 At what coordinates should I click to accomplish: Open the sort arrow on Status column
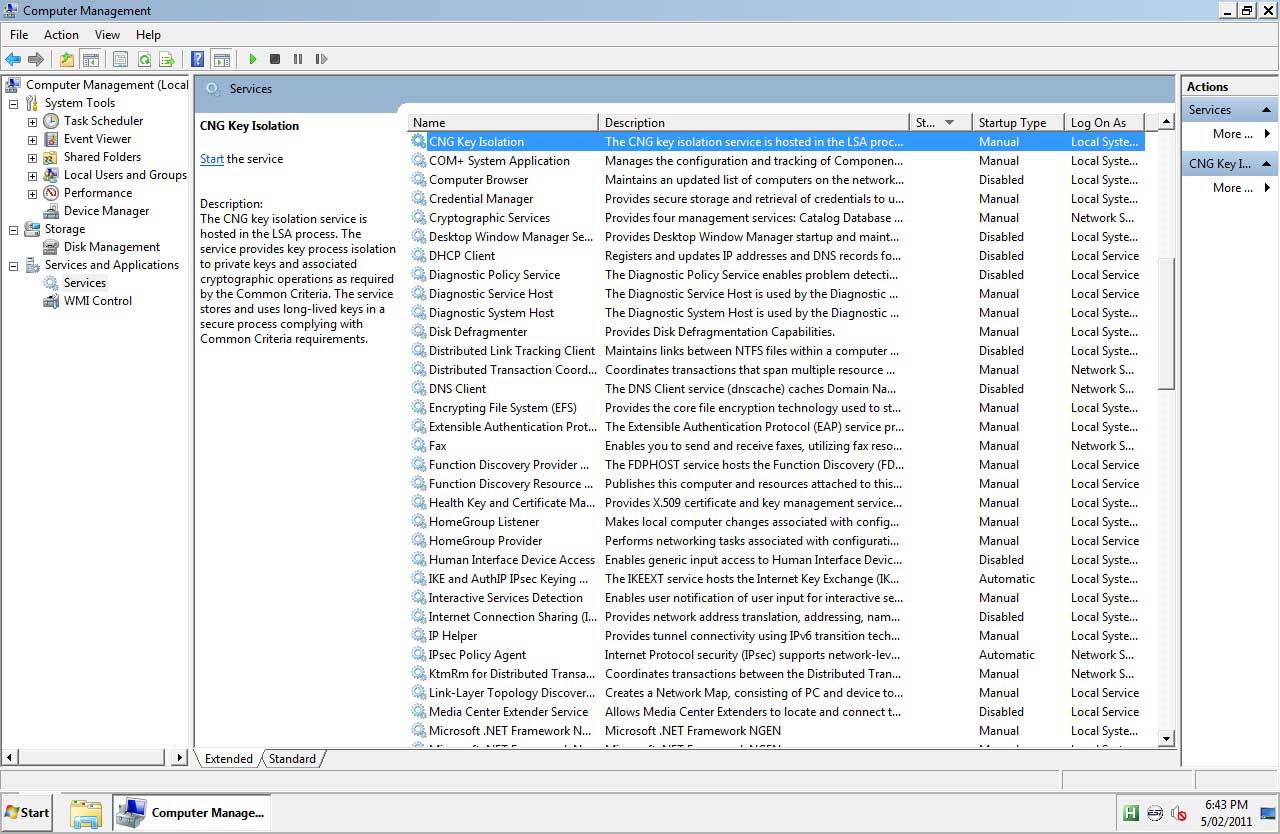click(950, 123)
